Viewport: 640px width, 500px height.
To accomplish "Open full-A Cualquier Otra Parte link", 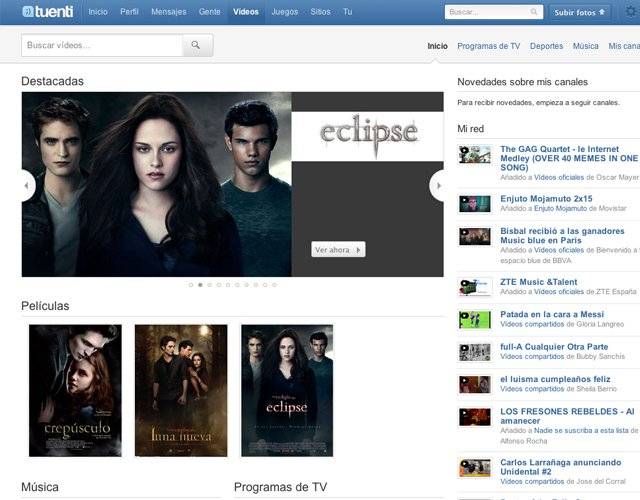I will 554,347.
